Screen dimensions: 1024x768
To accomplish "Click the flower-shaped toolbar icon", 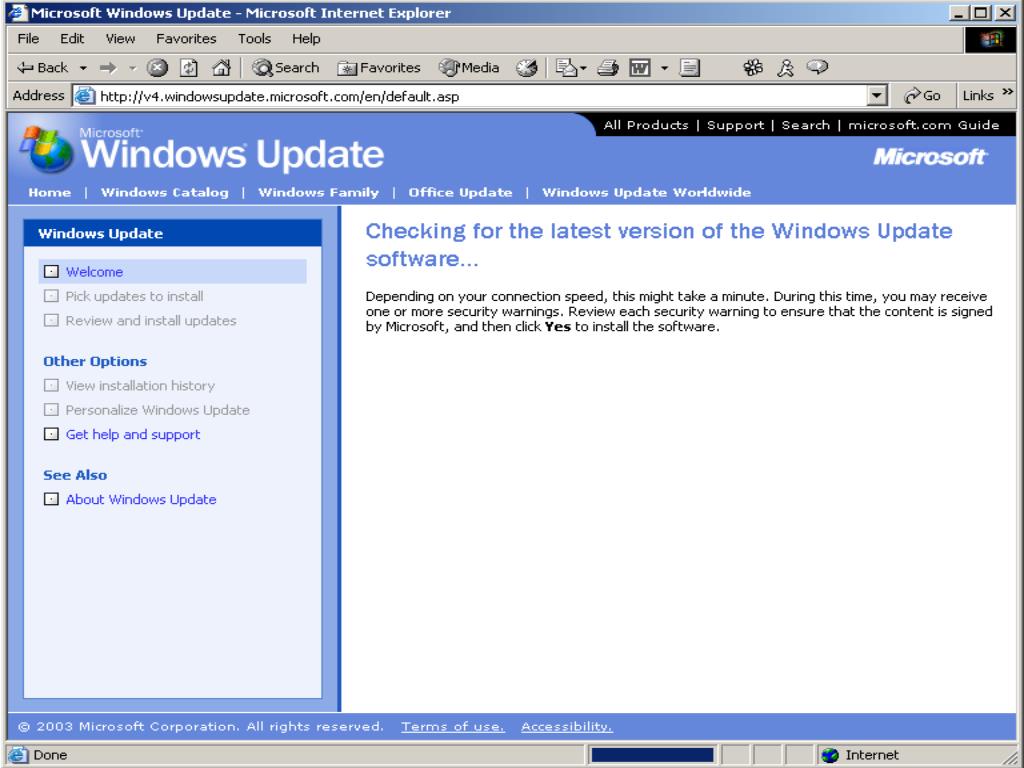I will pos(753,67).
